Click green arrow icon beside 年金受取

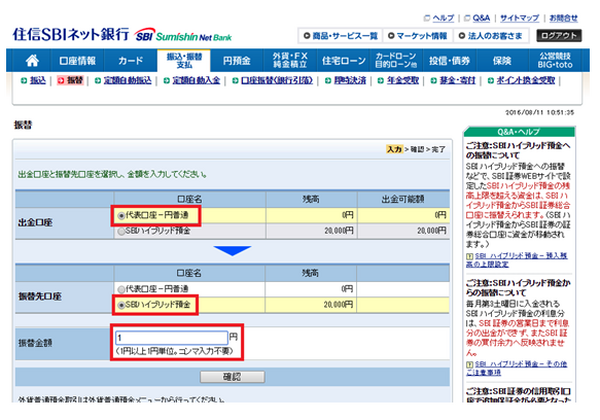(380, 81)
